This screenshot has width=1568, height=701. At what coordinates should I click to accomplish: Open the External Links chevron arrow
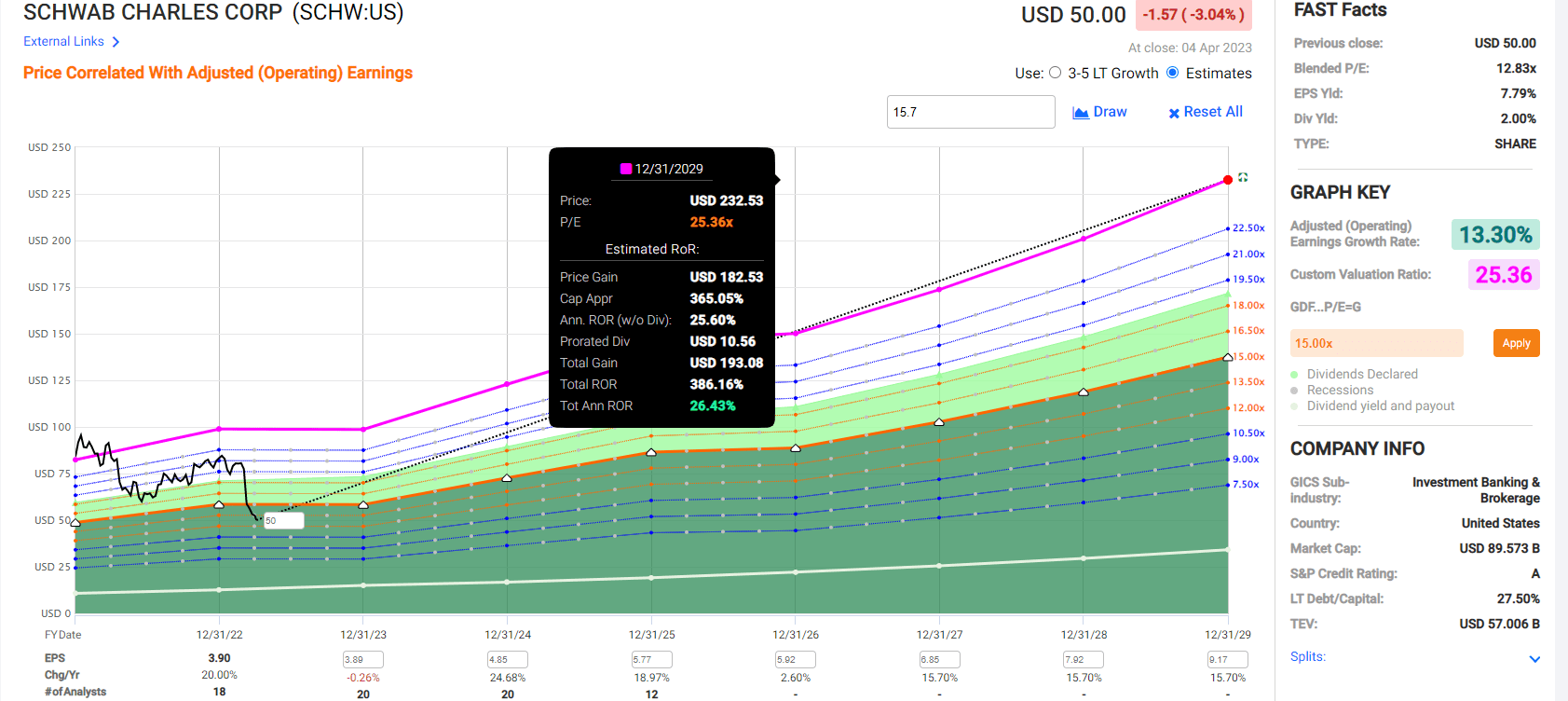pyautogui.click(x=116, y=42)
